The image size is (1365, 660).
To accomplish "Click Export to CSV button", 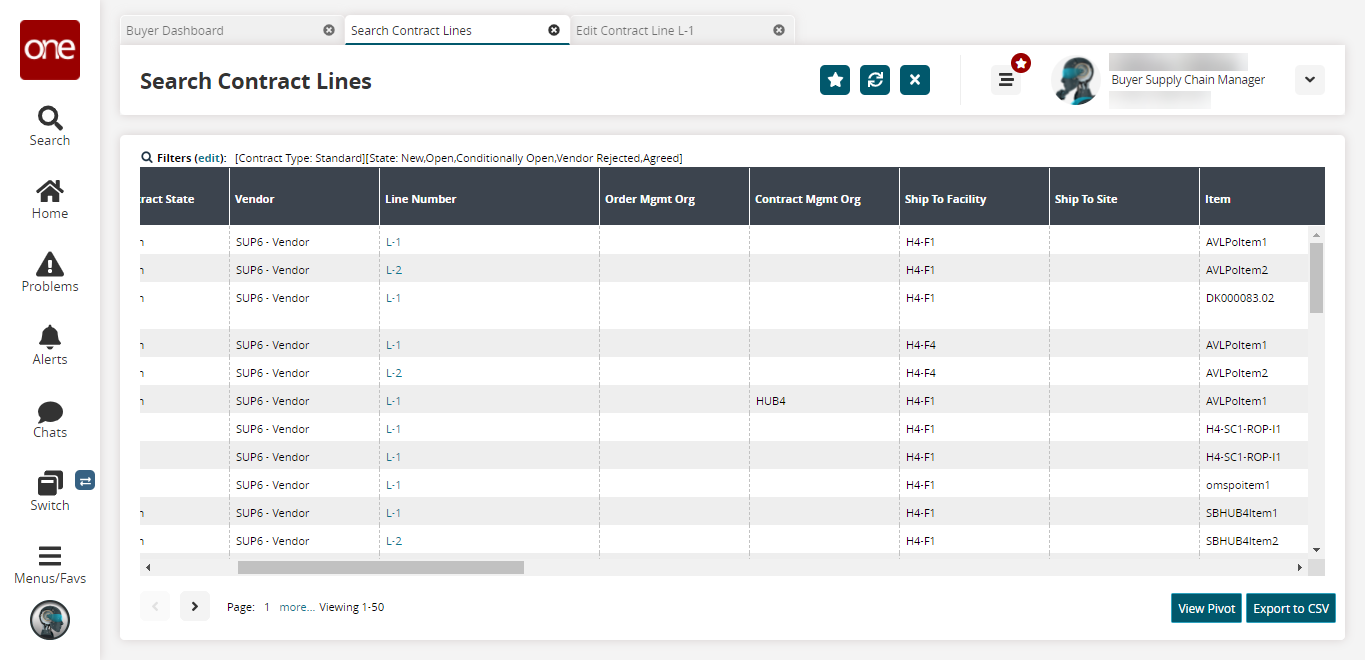I will click(1290, 608).
